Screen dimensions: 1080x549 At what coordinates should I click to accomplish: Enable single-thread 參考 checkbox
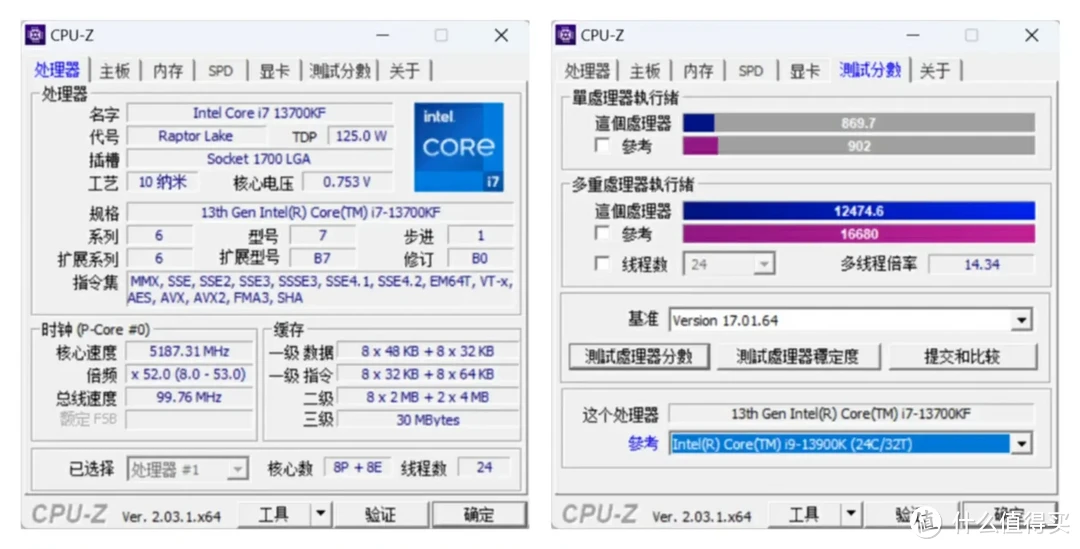(602, 145)
